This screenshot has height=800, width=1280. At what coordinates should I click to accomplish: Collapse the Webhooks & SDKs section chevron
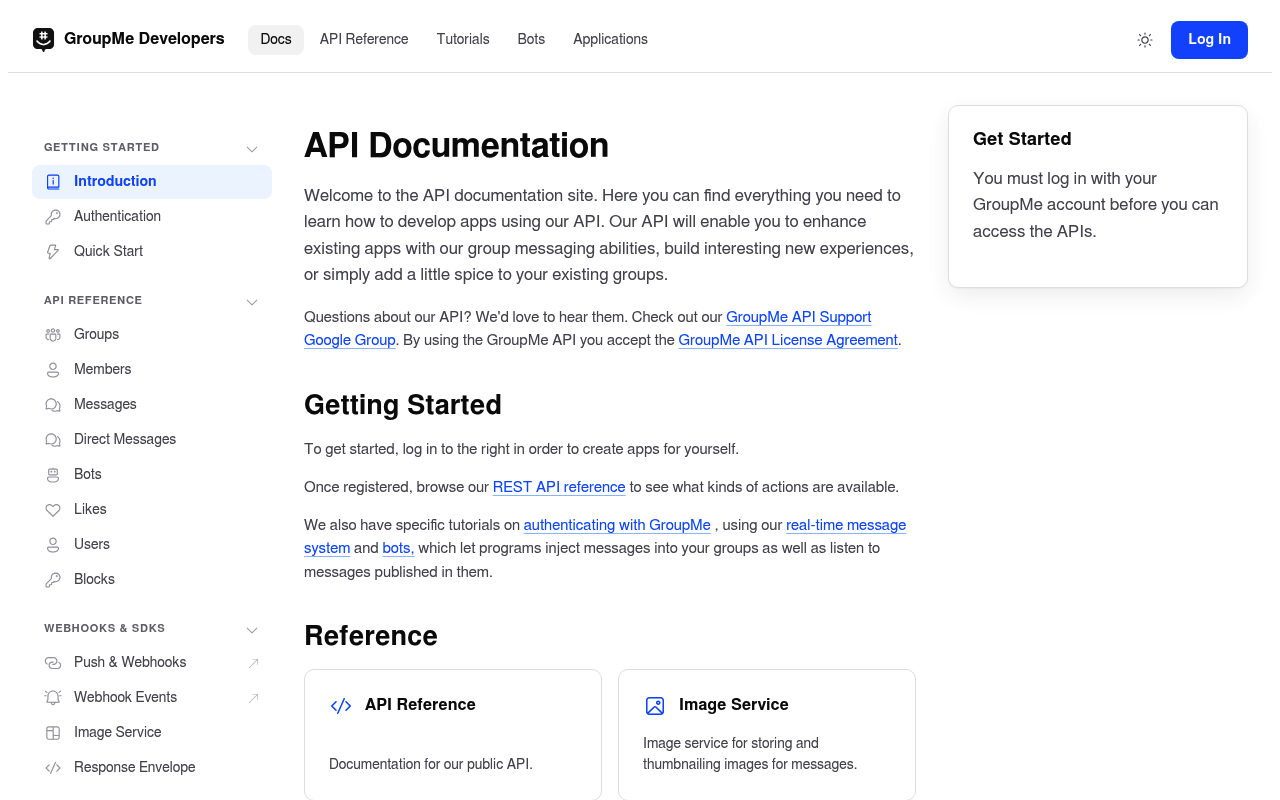click(252, 630)
